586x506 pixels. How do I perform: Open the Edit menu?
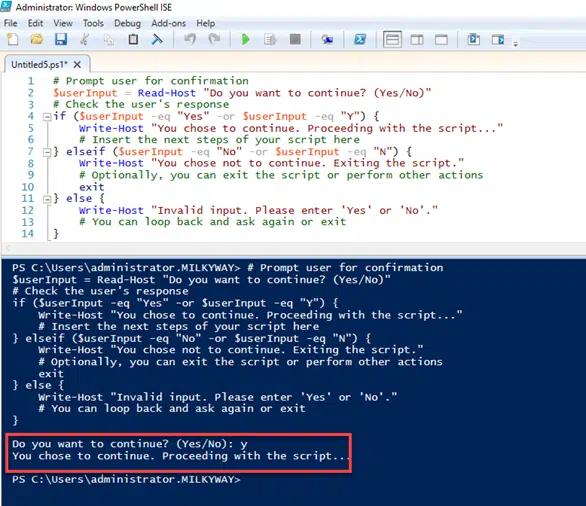tap(35, 23)
